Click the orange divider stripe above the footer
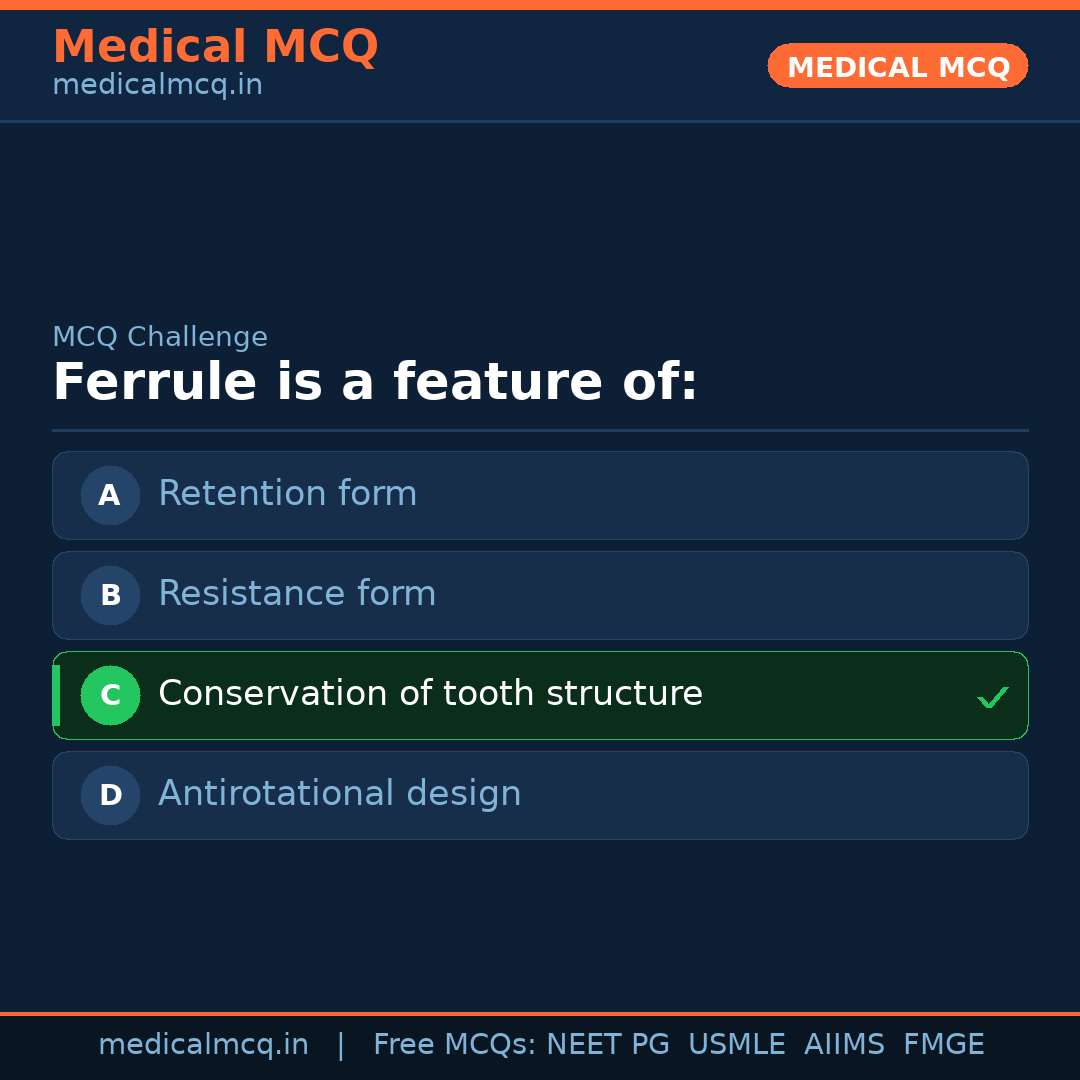This screenshot has width=1080, height=1080. (540, 1013)
